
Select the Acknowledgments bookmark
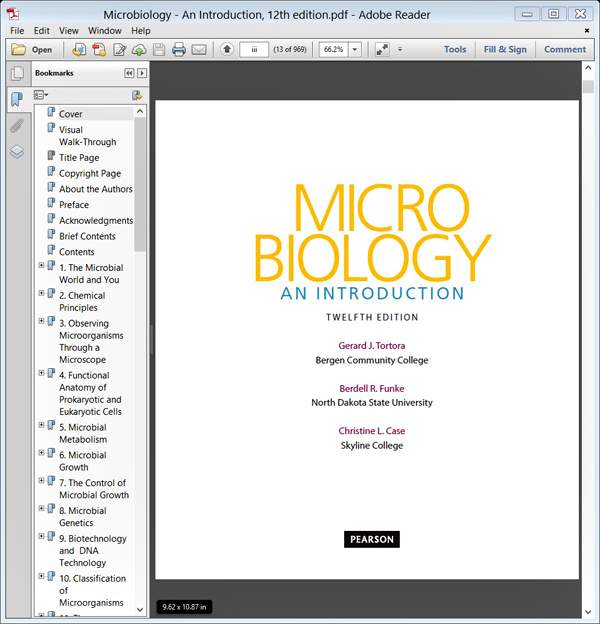96,220
